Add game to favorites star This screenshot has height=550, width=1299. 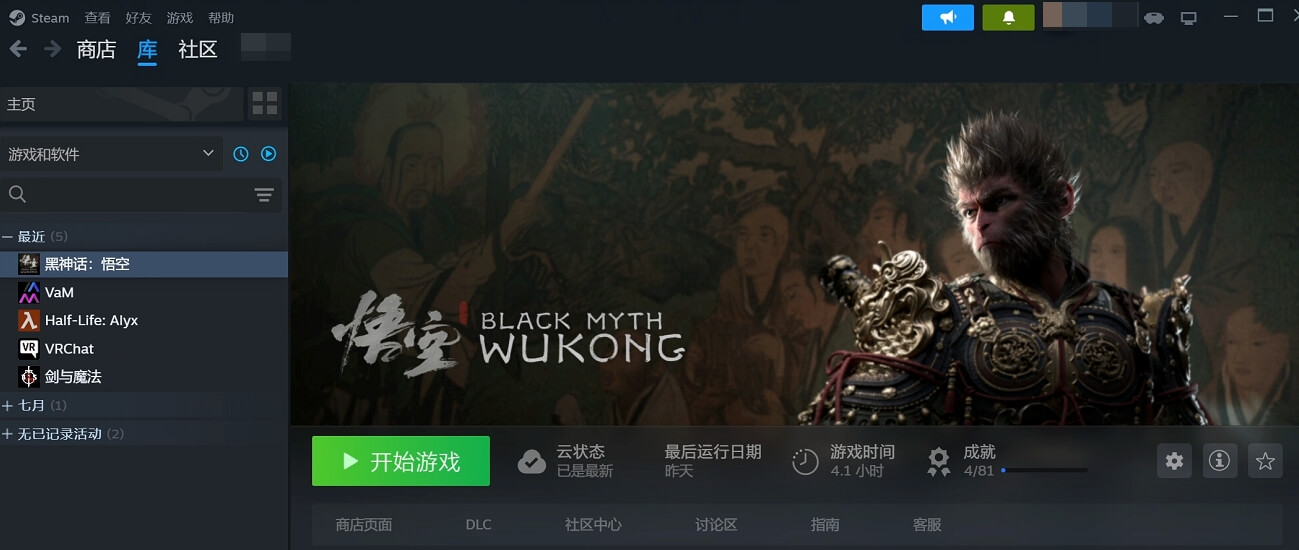(1265, 461)
